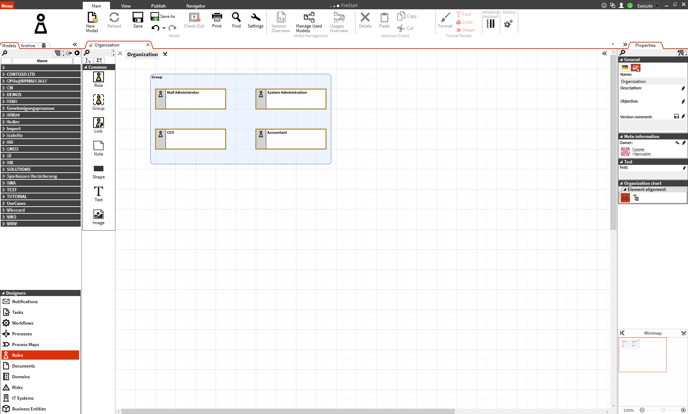The height and width of the screenshot is (414, 688).
Task: Select the Properties tab
Action: 645,45
